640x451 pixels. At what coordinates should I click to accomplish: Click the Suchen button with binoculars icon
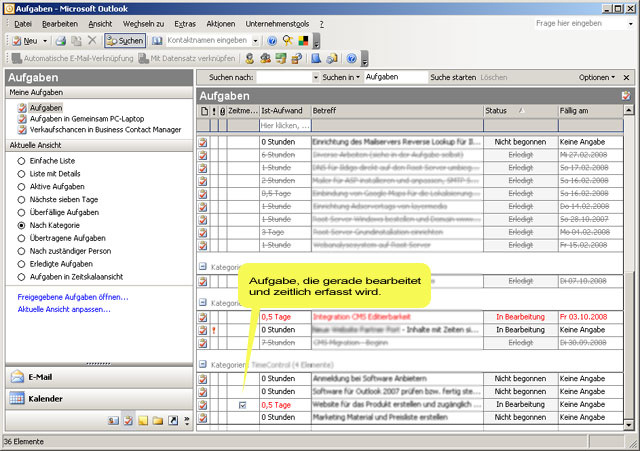coord(124,41)
